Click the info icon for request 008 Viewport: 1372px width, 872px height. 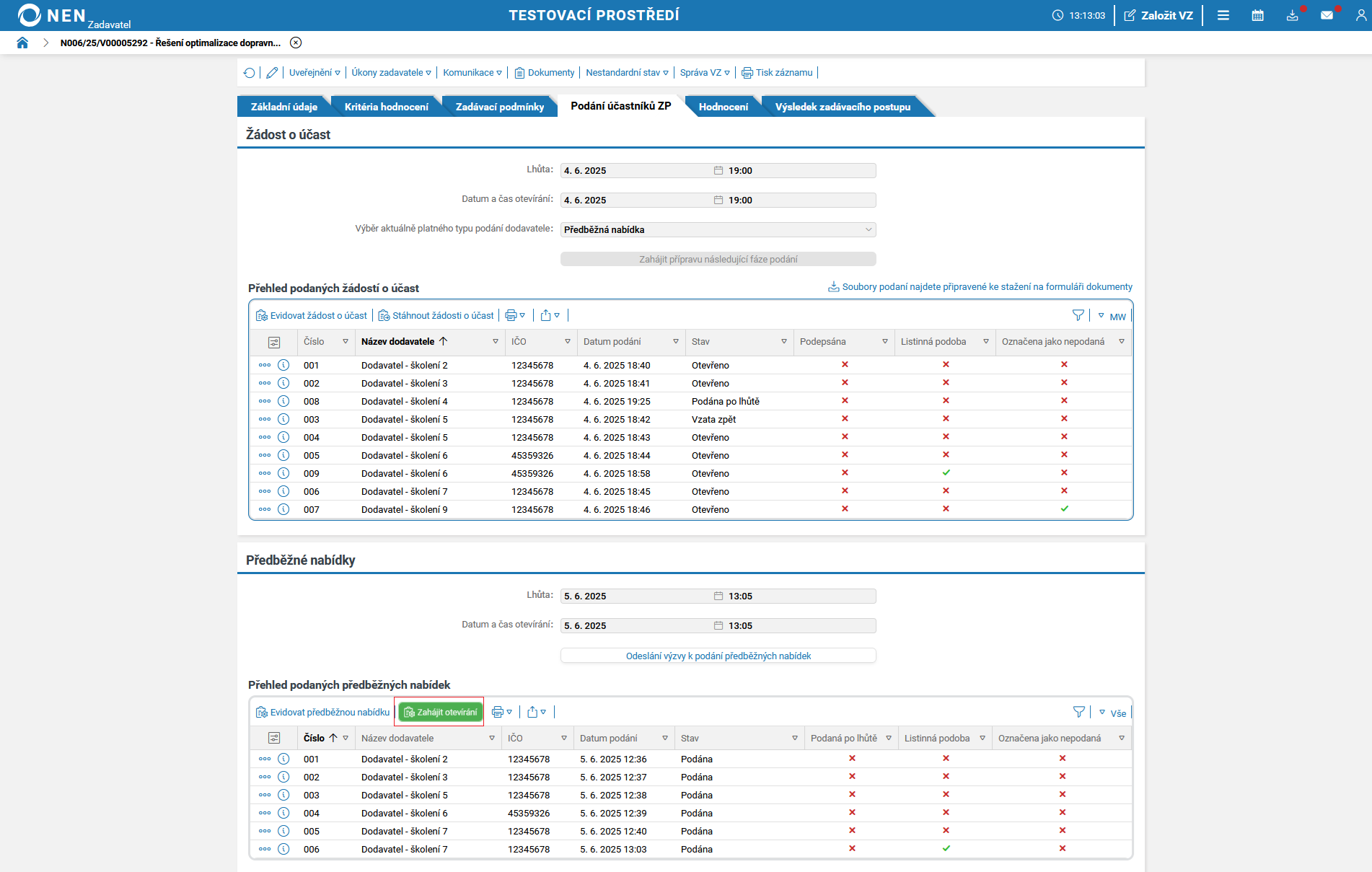coord(283,401)
